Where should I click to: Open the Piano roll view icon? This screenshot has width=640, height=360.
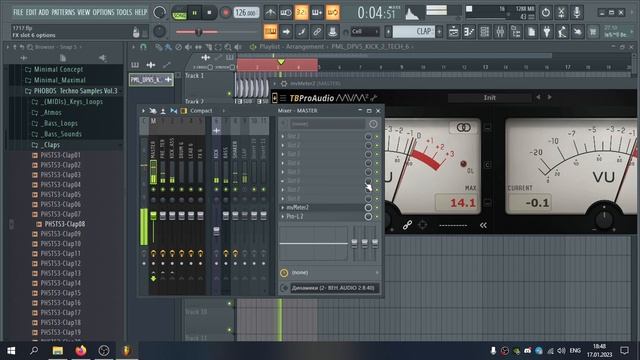pyautogui.click(x=469, y=31)
